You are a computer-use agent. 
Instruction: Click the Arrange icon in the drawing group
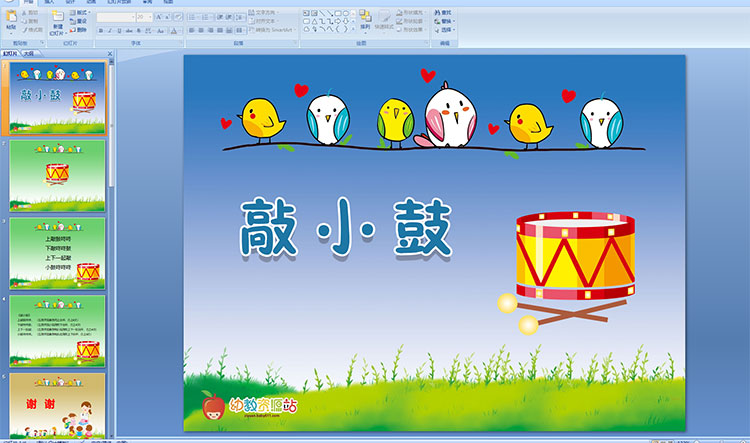(x=365, y=18)
